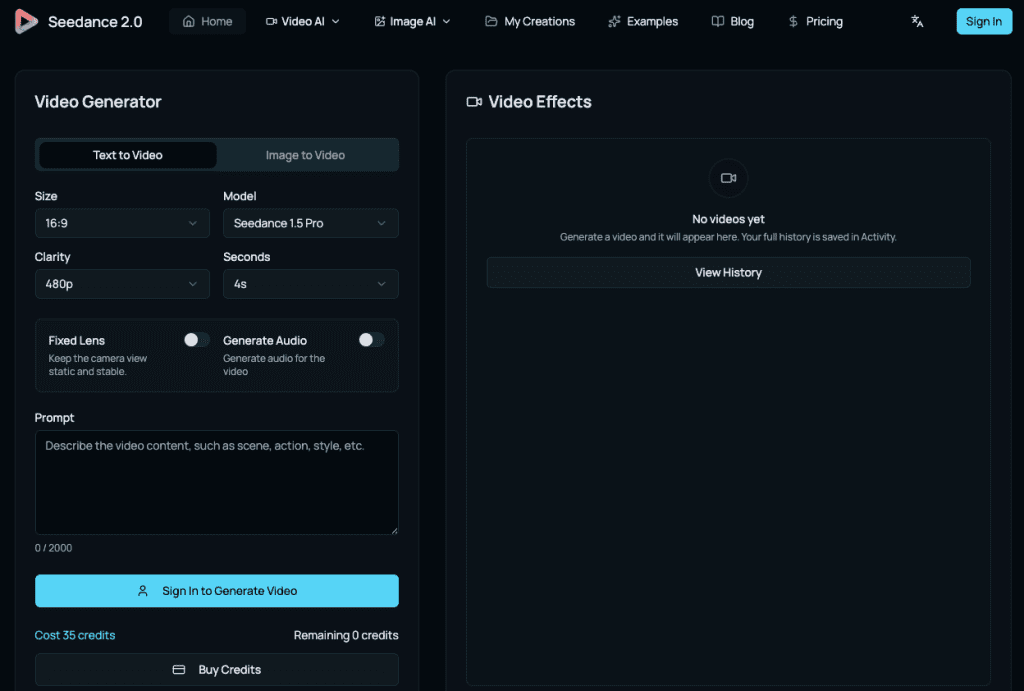This screenshot has width=1024, height=691.
Task: Expand the Size 16:9 dropdown
Action: (122, 223)
